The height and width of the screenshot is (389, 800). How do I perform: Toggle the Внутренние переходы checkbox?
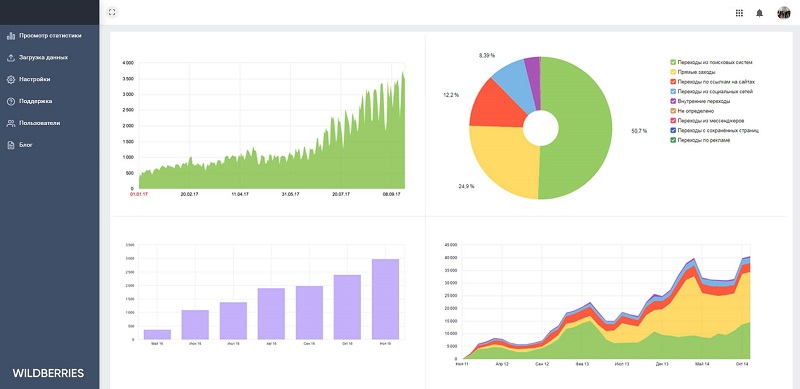(673, 101)
